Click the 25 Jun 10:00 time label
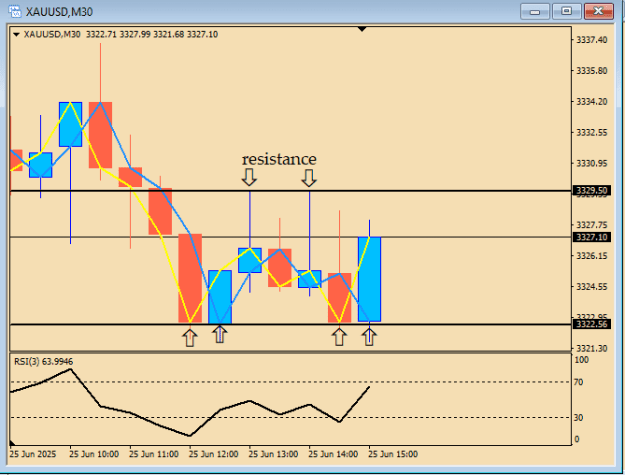The image size is (625, 475). point(94,454)
